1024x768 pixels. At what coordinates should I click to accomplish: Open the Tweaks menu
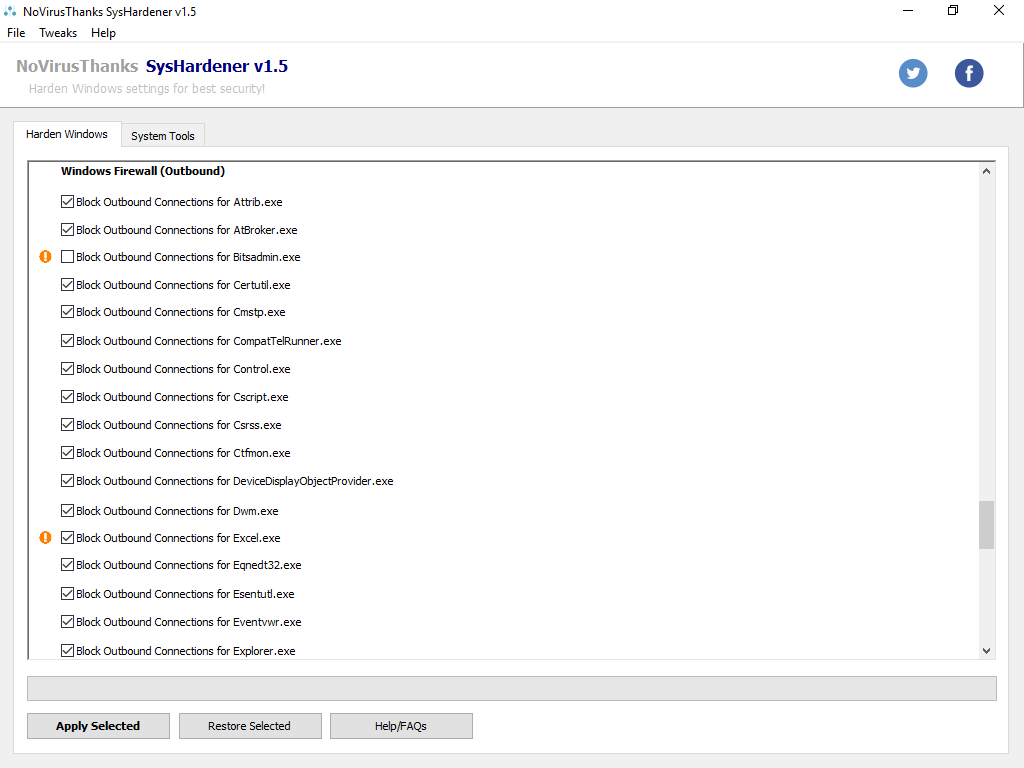click(x=58, y=33)
